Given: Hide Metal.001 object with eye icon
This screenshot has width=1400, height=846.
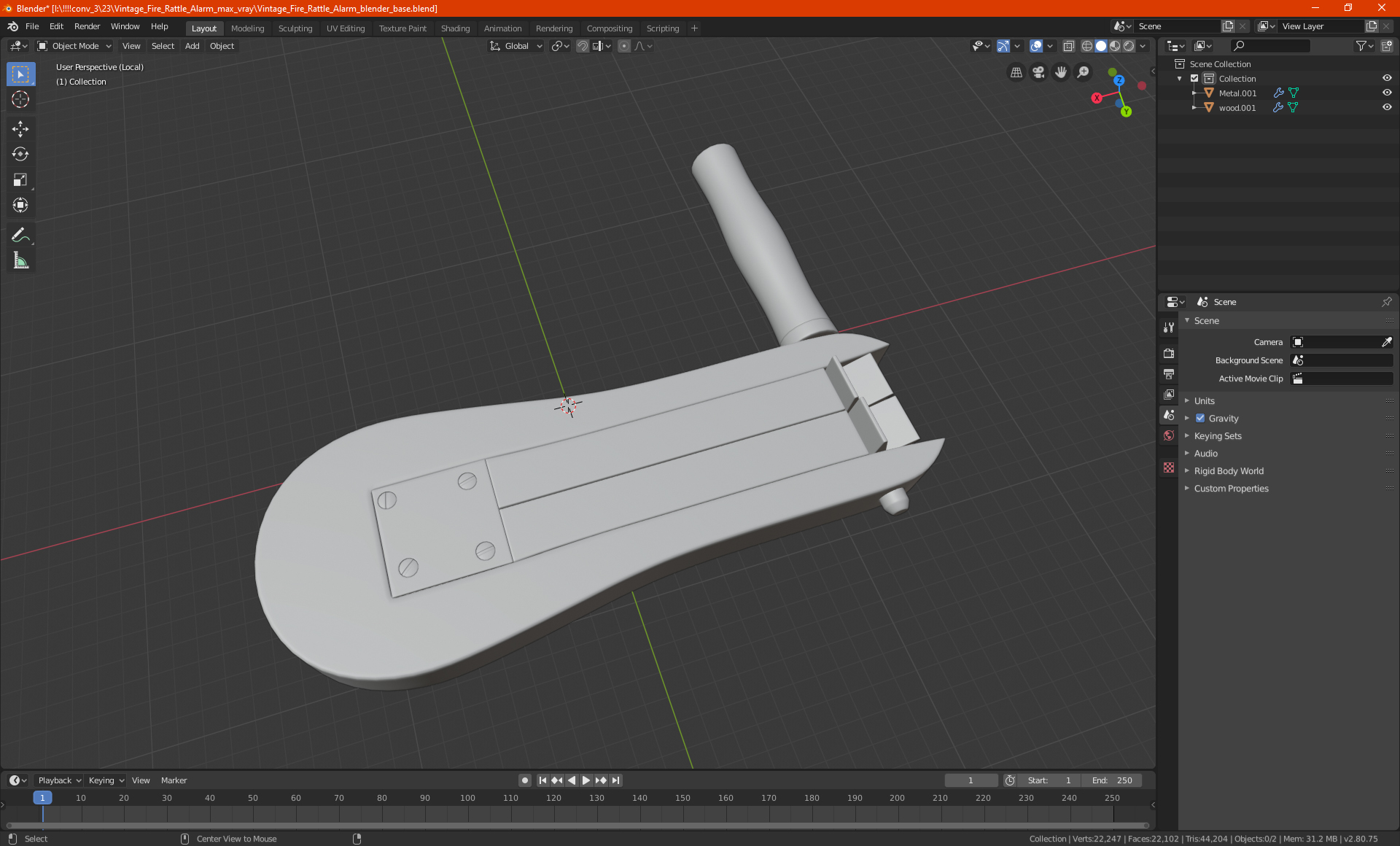Looking at the screenshot, I should pyautogui.click(x=1387, y=93).
